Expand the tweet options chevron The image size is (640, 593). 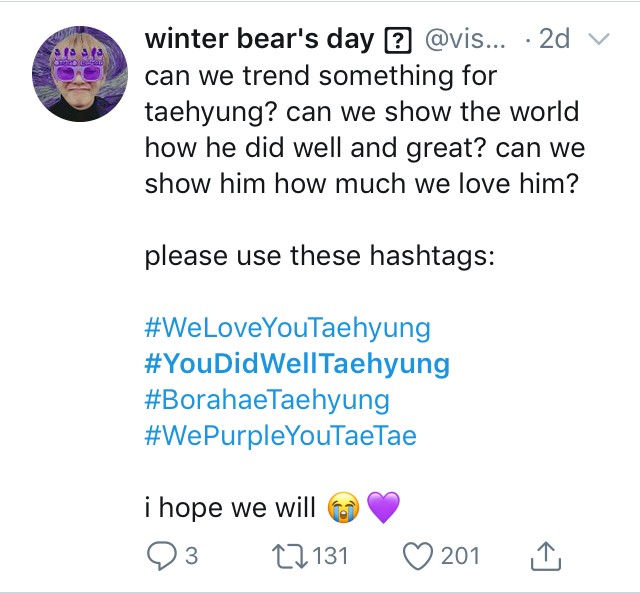tap(599, 39)
